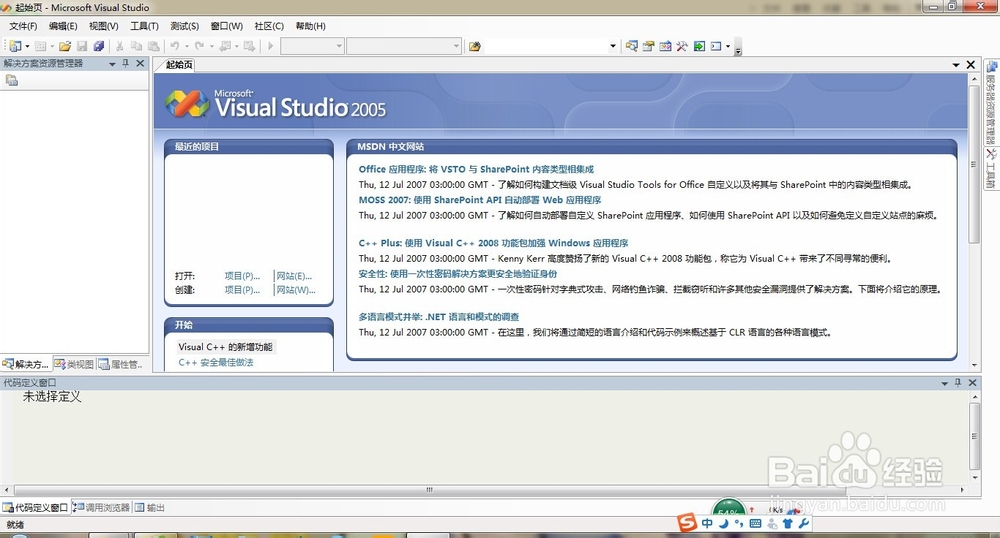Screen dimensions: 1000x538
Task: Open the Toolbox tab on right sidebar
Action: 992,168
